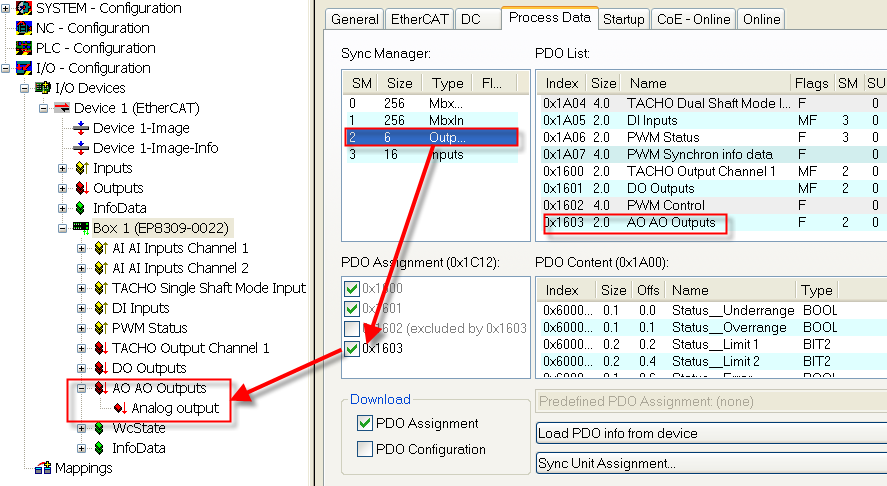
Task: Expand the AI AI Inputs Channel 1 node
Action: click(81, 248)
